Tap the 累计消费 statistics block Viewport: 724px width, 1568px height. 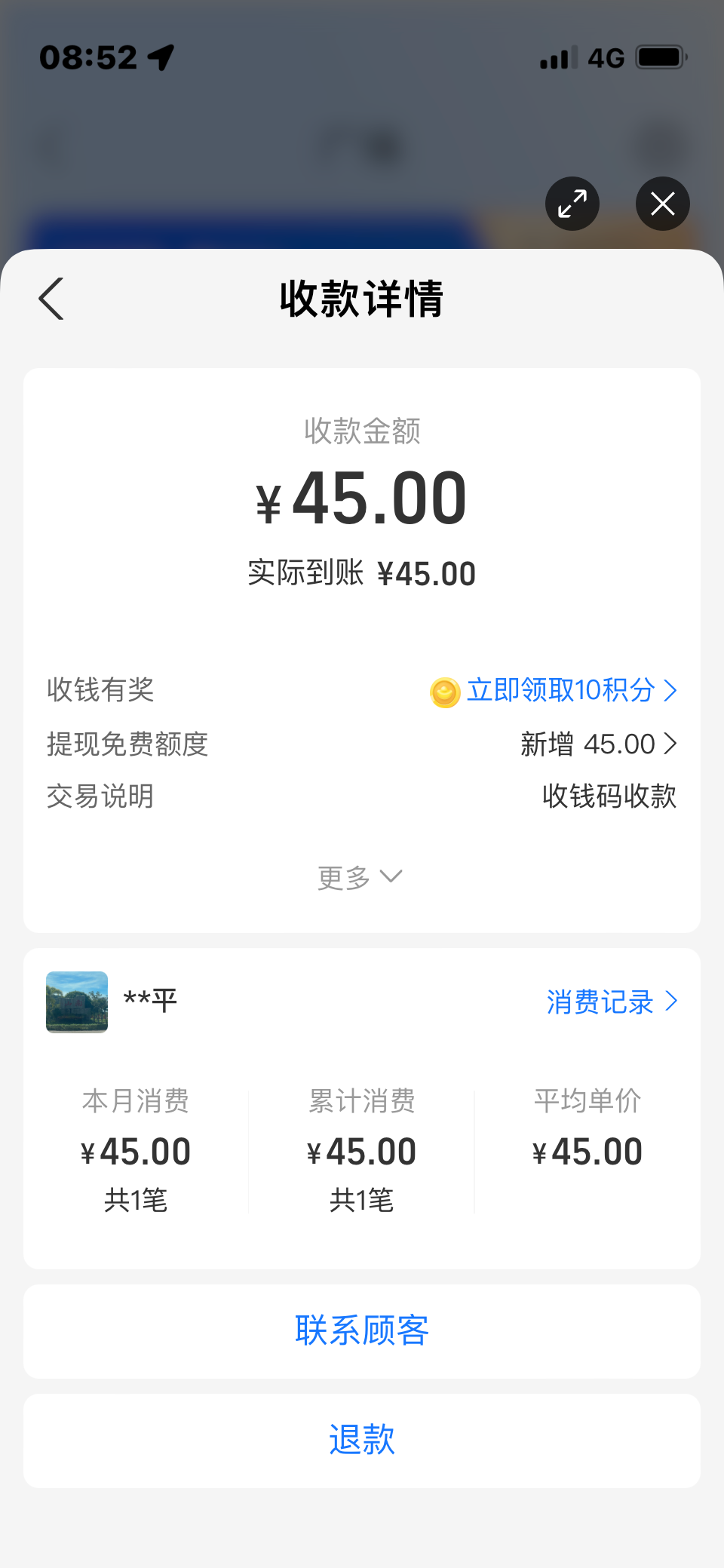coord(362,1149)
